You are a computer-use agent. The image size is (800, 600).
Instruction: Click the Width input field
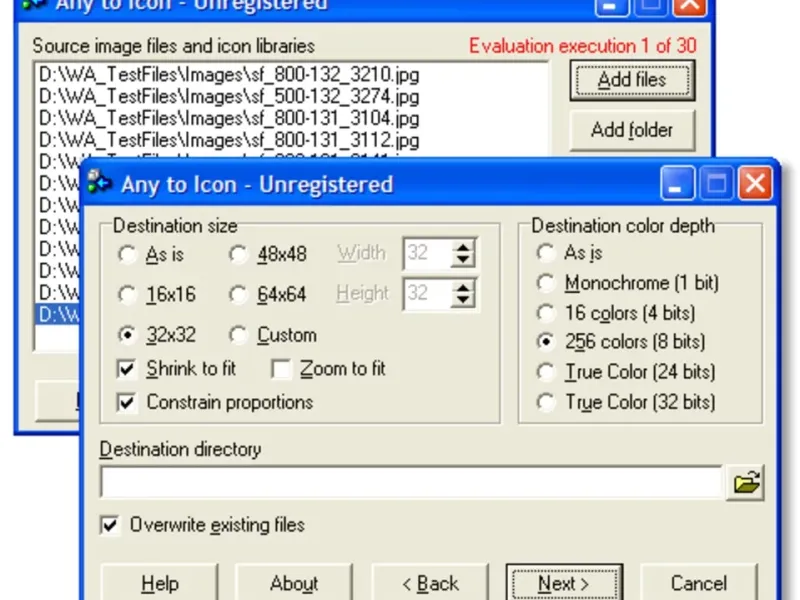428,253
